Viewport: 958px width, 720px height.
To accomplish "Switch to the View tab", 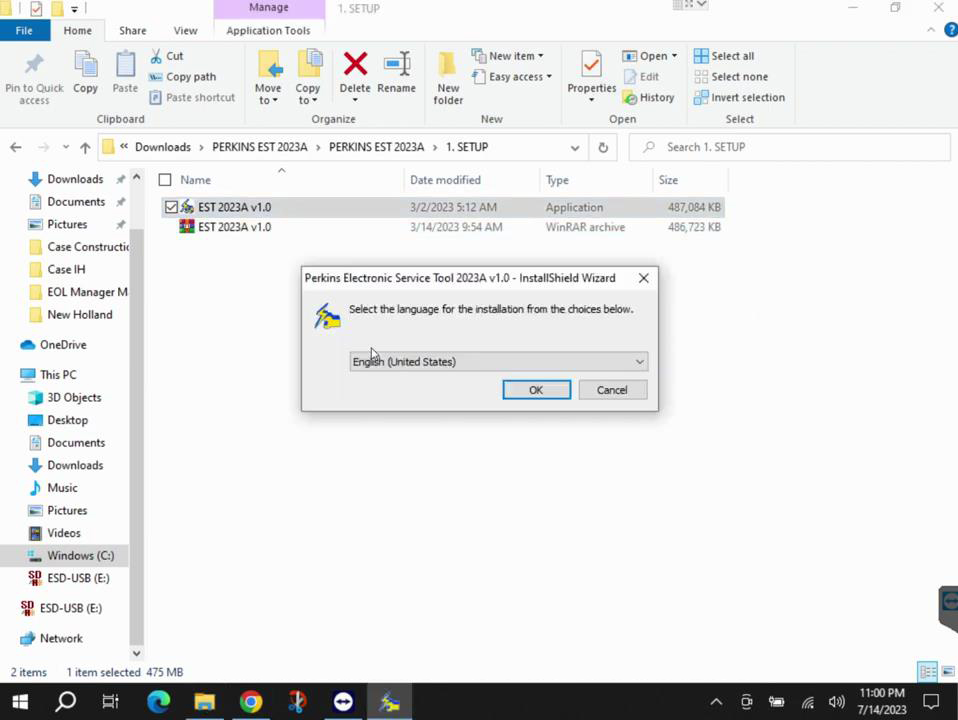I will coord(185,31).
